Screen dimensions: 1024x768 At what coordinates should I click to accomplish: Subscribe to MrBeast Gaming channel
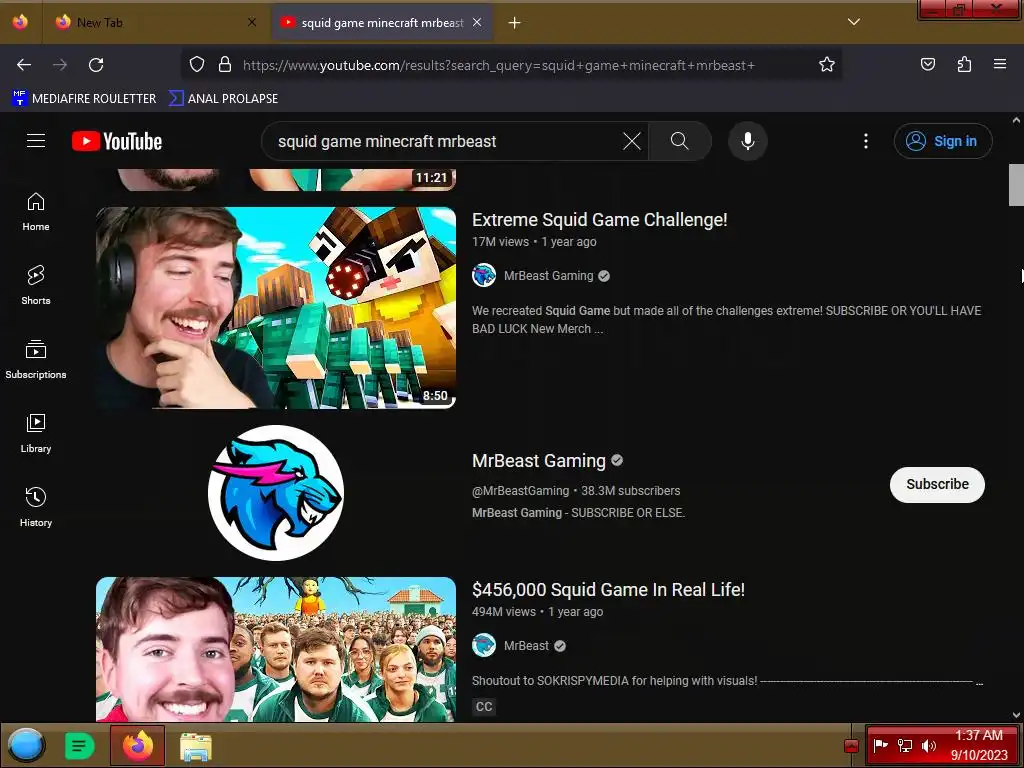[937, 485]
